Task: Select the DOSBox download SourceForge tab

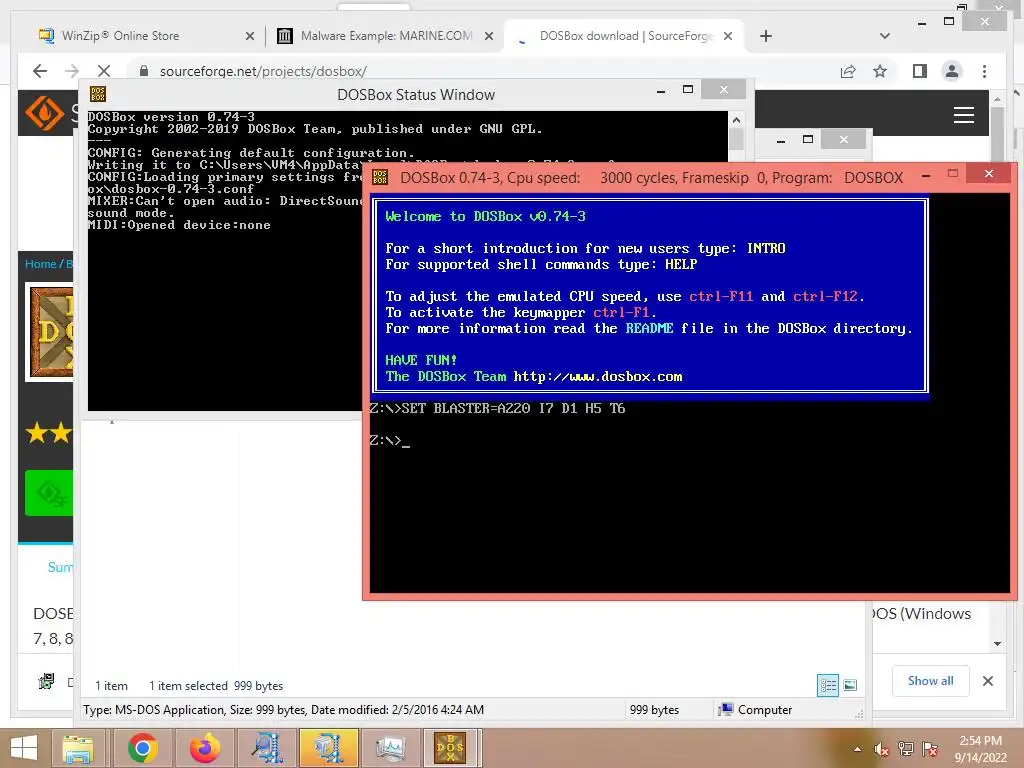Action: point(625,36)
